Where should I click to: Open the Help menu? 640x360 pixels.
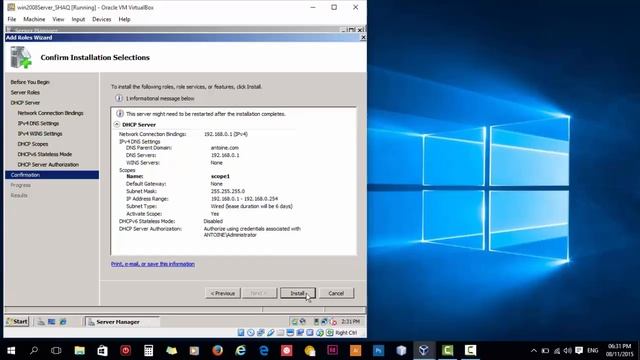pos(124,19)
